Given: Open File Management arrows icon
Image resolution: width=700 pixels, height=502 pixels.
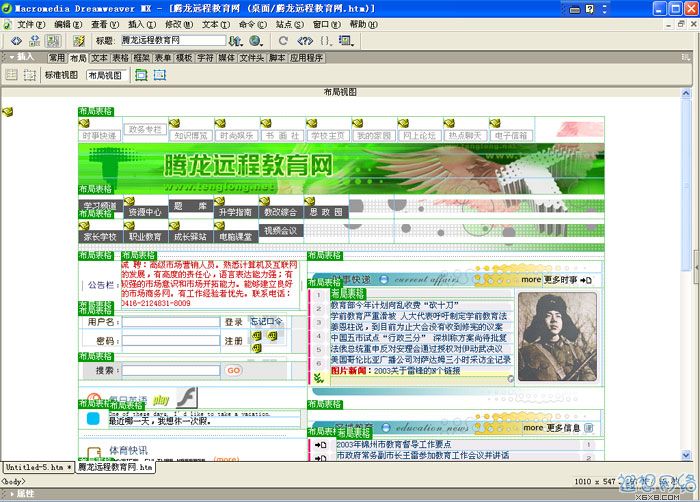Looking at the screenshot, I should click(235, 41).
